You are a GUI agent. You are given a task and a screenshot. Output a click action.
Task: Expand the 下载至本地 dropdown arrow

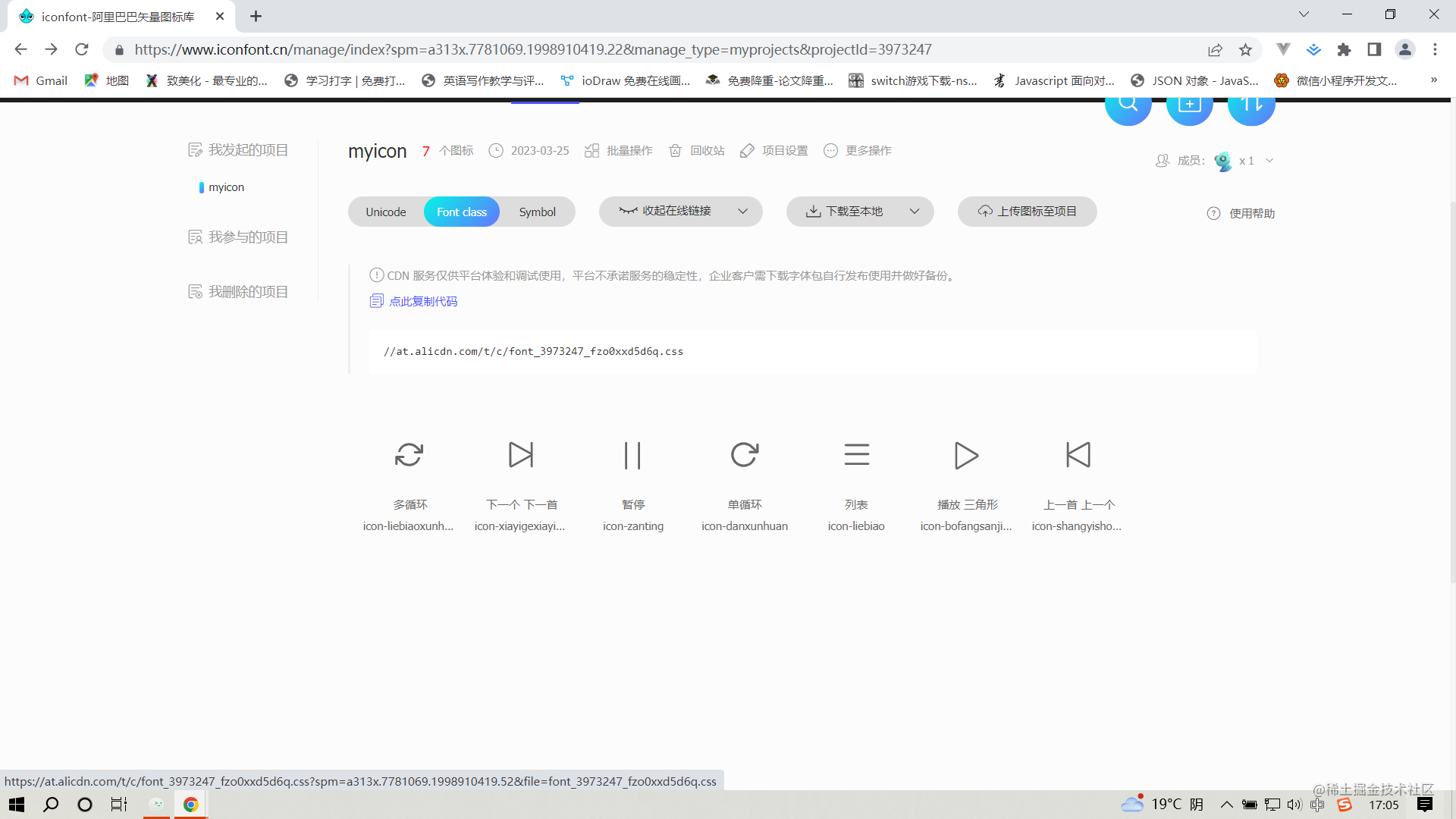click(915, 212)
